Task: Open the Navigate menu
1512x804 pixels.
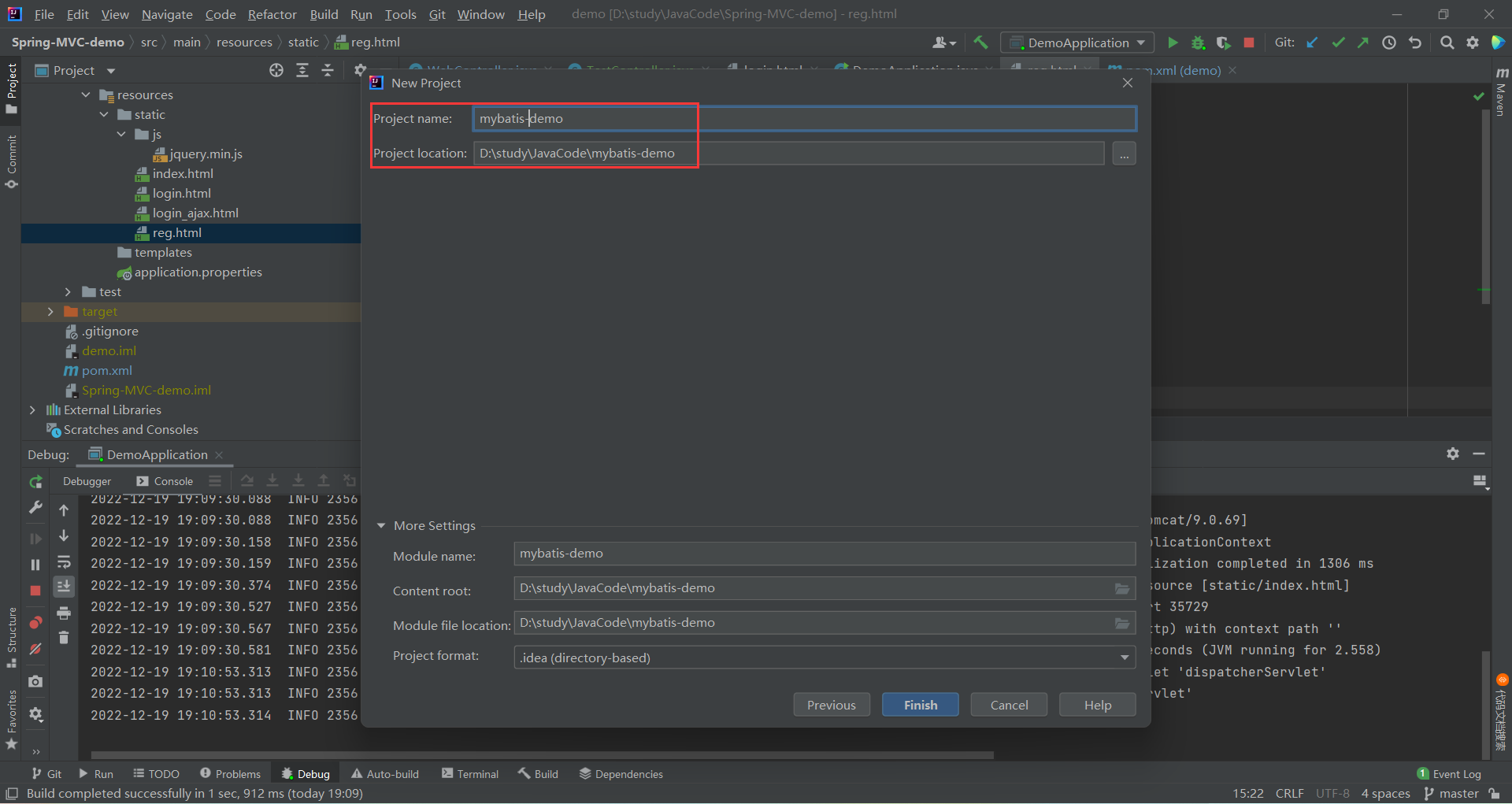Action: pos(167,14)
